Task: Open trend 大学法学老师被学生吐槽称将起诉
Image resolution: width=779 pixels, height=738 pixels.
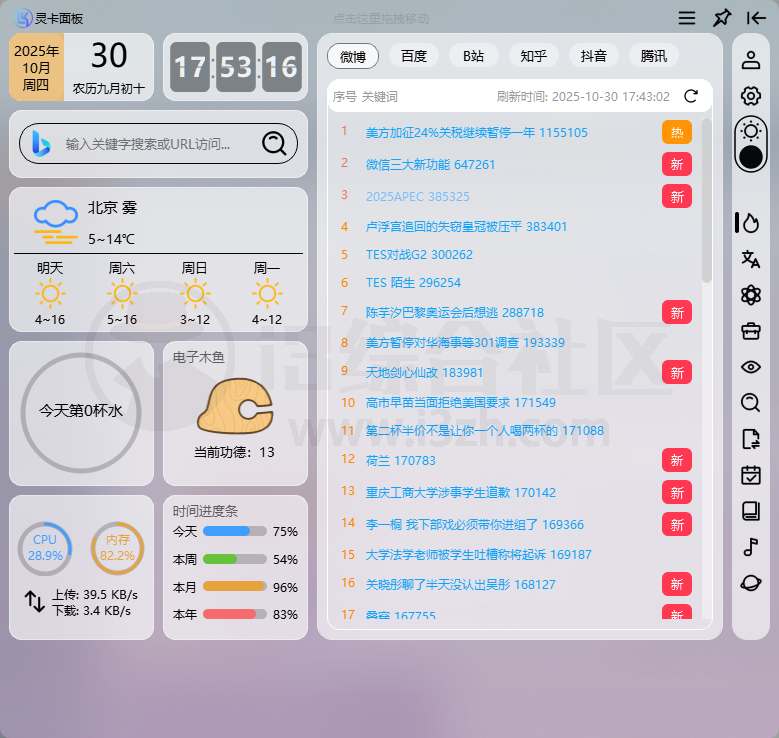Action: click(478, 555)
